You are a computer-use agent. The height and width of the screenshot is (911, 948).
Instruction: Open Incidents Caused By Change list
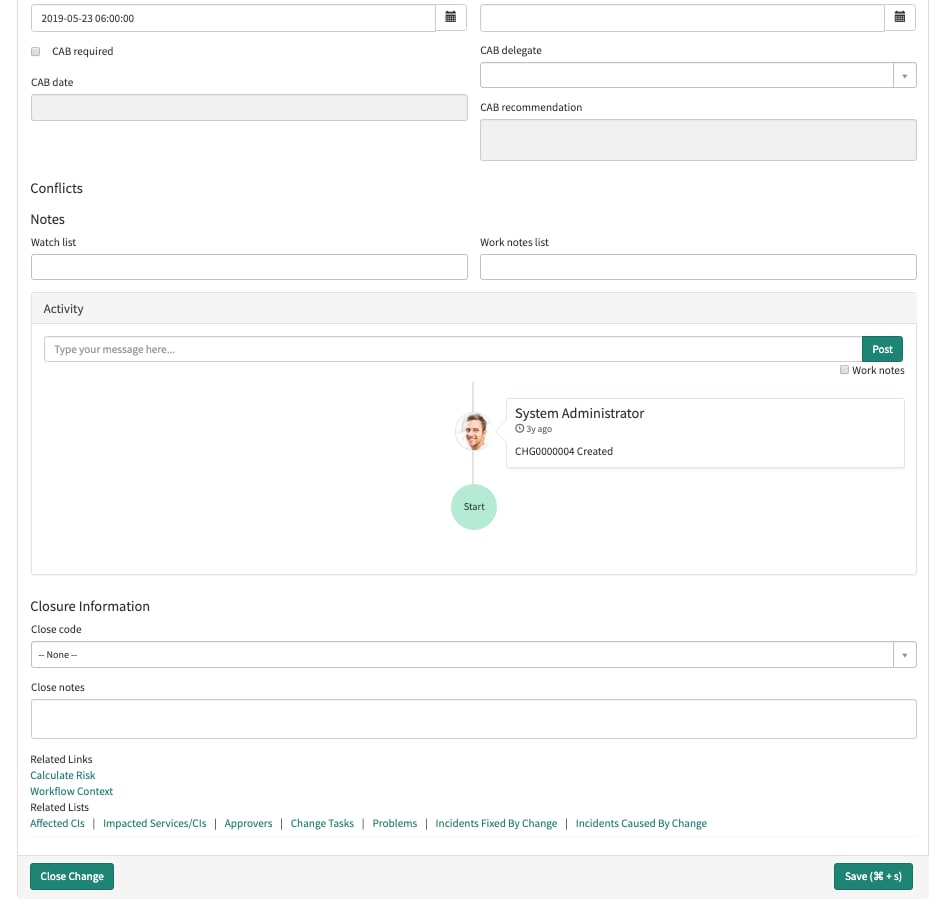click(641, 823)
